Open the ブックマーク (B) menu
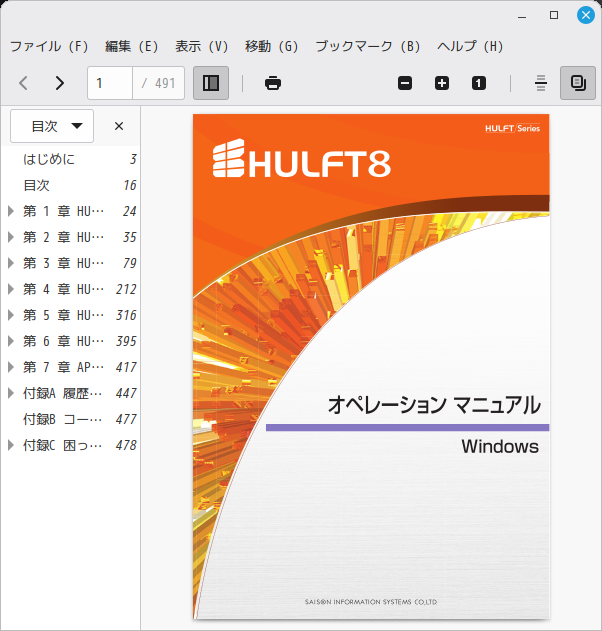The image size is (602, 631). click(x=367, y=46)
